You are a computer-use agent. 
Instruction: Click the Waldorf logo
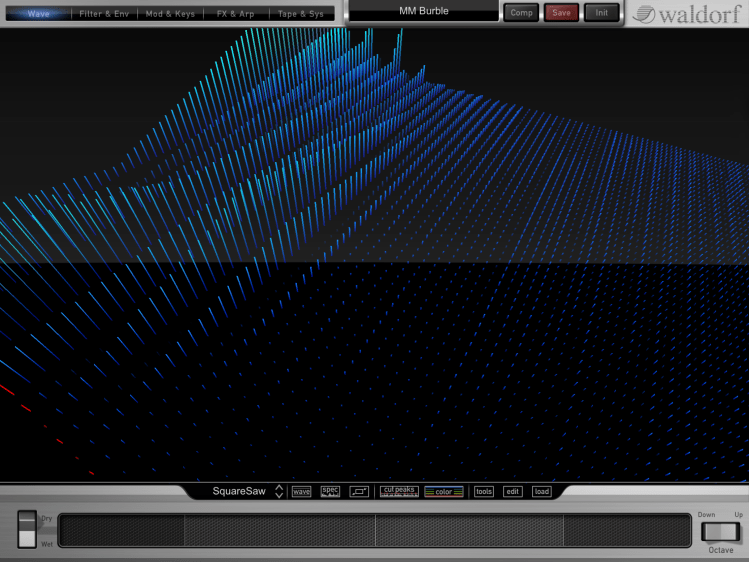687,14
